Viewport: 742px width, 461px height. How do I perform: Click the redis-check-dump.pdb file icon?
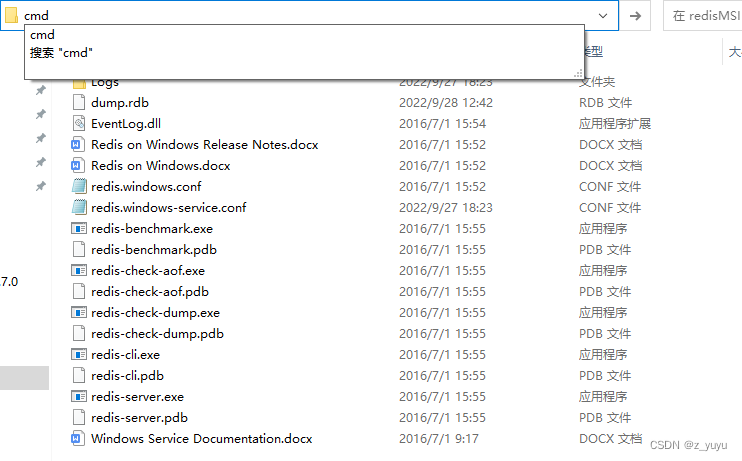click(79, 333)
